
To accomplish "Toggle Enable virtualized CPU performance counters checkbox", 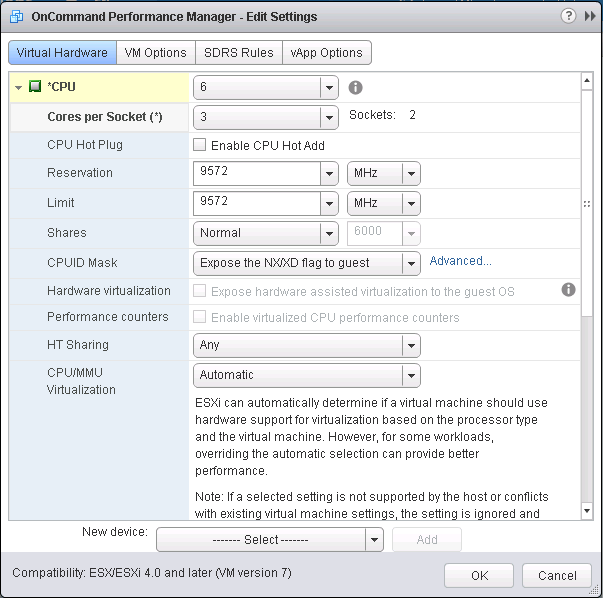I will pyautogui.click(x=199, y=317).
